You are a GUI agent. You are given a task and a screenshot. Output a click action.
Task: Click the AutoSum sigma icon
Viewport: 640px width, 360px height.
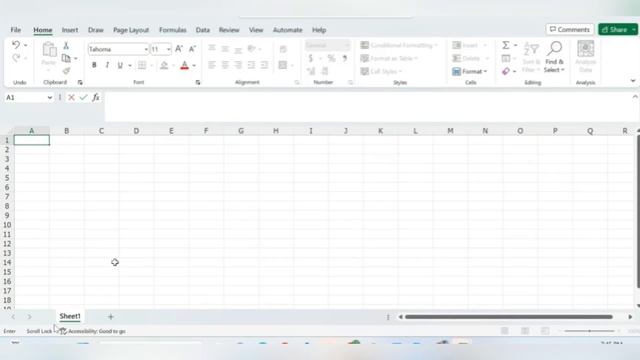coord(506,45)
